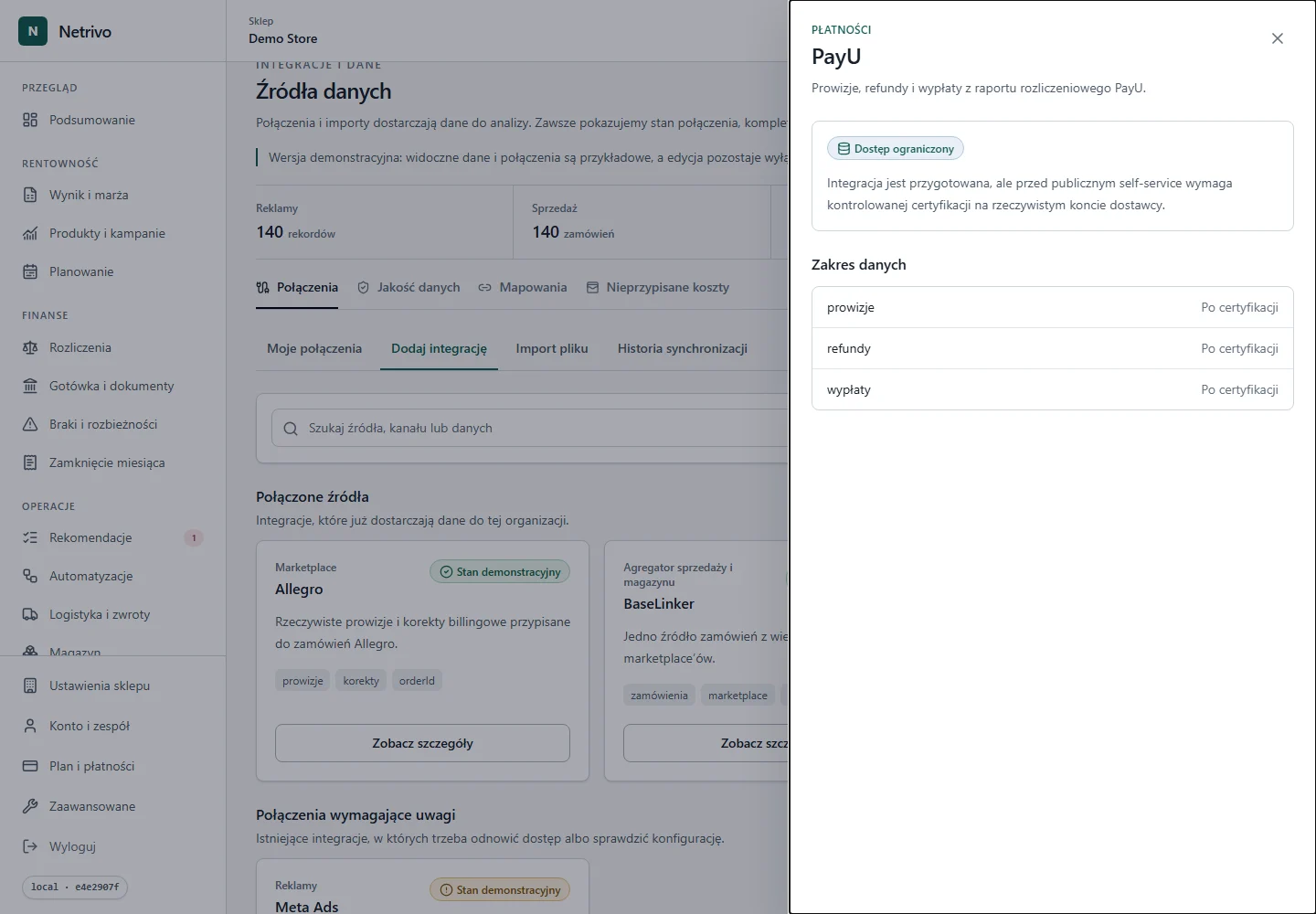Click the Mapowania link icon

[484, 287]
